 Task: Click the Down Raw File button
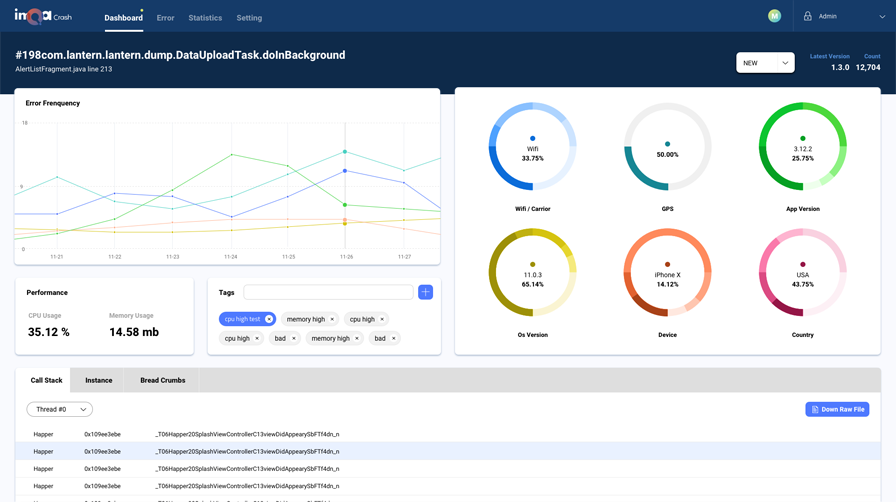(x=837, y=409)
